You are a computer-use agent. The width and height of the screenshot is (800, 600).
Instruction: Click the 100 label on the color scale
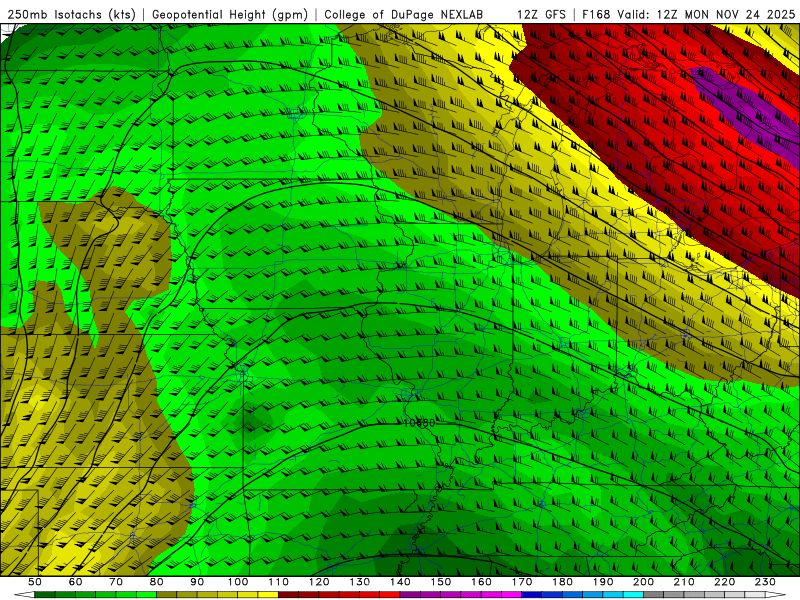(238, 582)
